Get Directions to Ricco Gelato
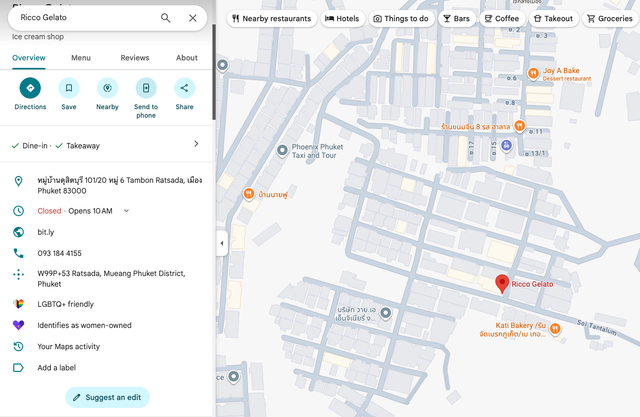 30,88
